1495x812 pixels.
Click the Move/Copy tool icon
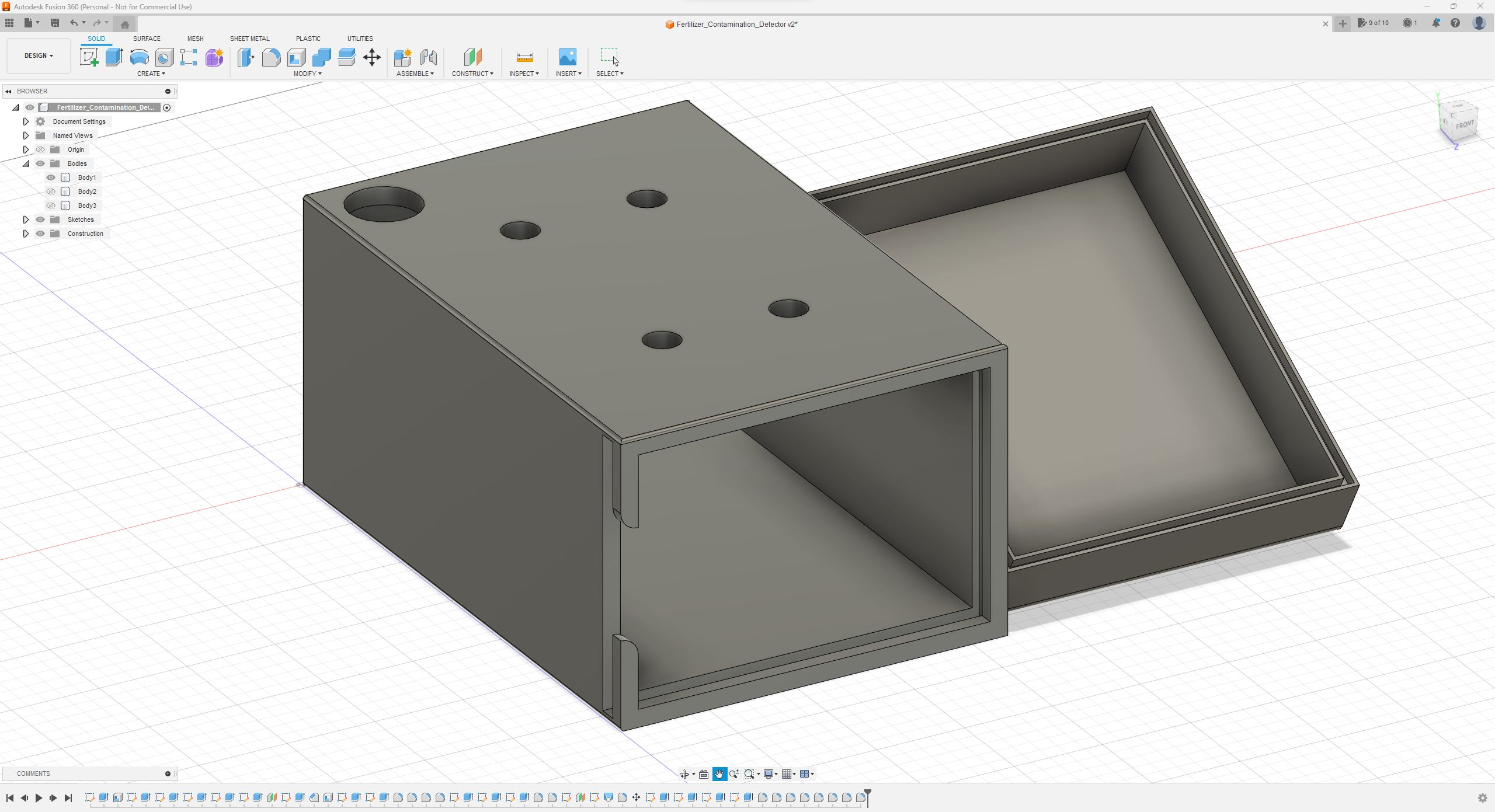[372, 57]
